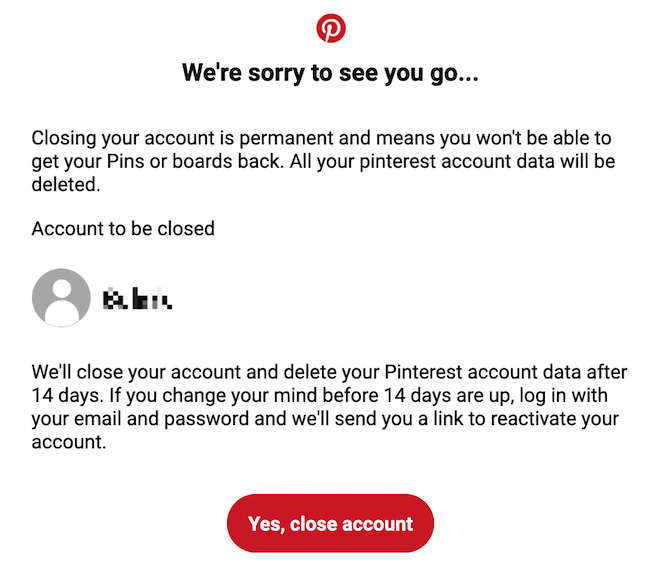This screenshot has height=576, width=650.
Task: Click the final lone word "account."
Action: 69,442
